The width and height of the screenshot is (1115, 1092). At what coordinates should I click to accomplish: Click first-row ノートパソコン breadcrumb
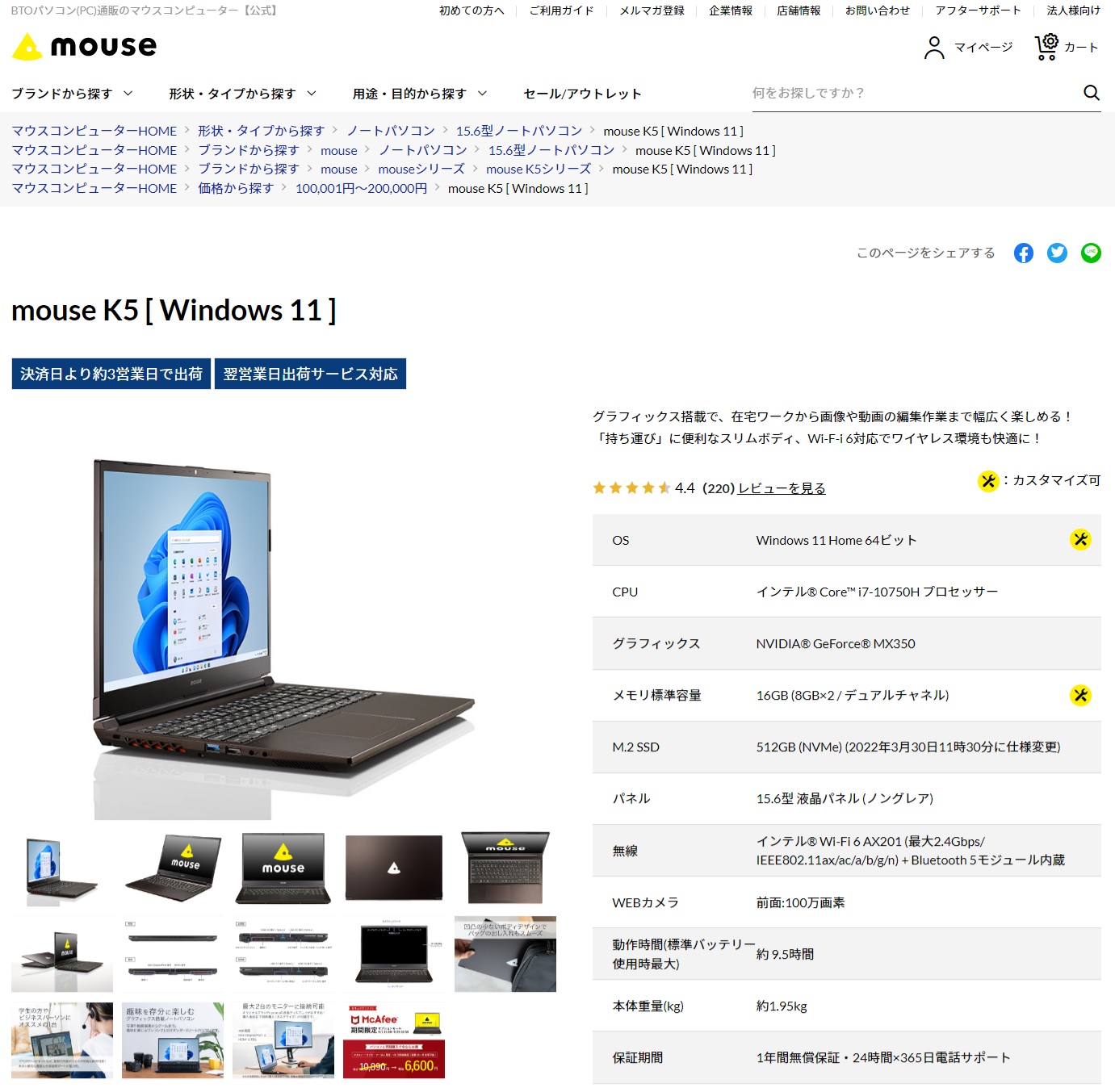[391, 131]
